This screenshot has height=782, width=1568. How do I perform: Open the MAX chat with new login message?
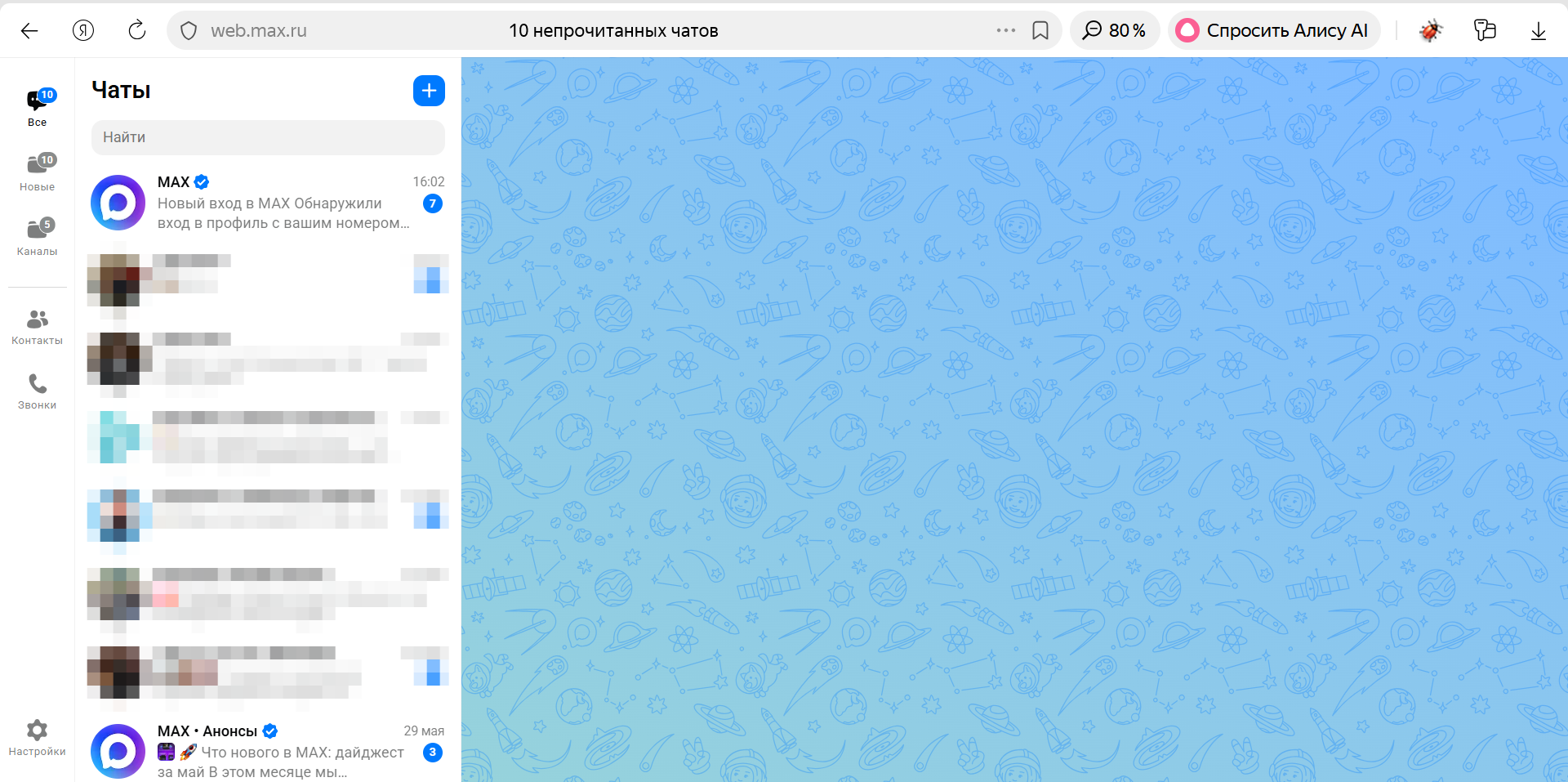[x=268, y=203]
